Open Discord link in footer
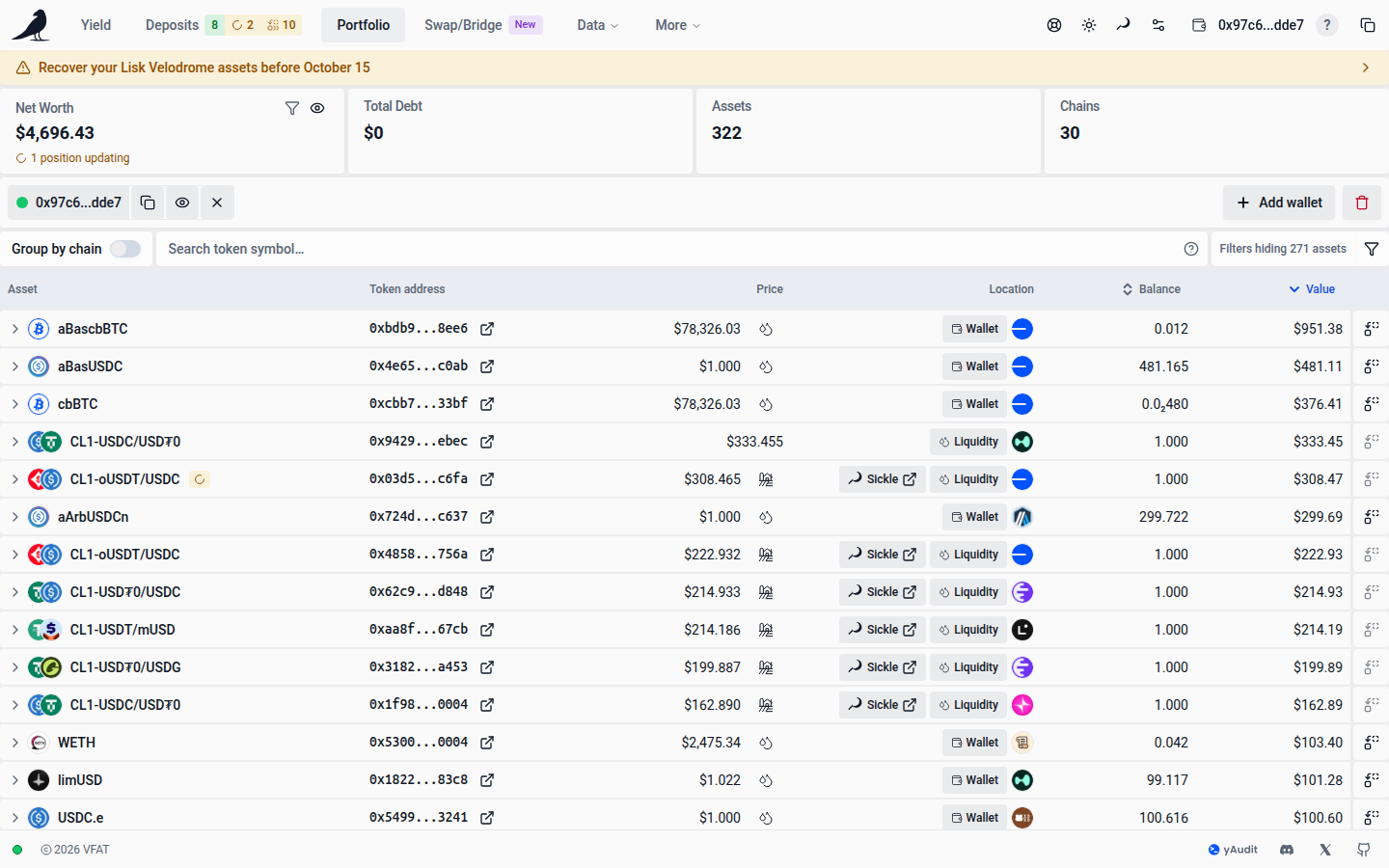Image resolution: width=1389 pixels, height=868 pixels. point(1287,850)
